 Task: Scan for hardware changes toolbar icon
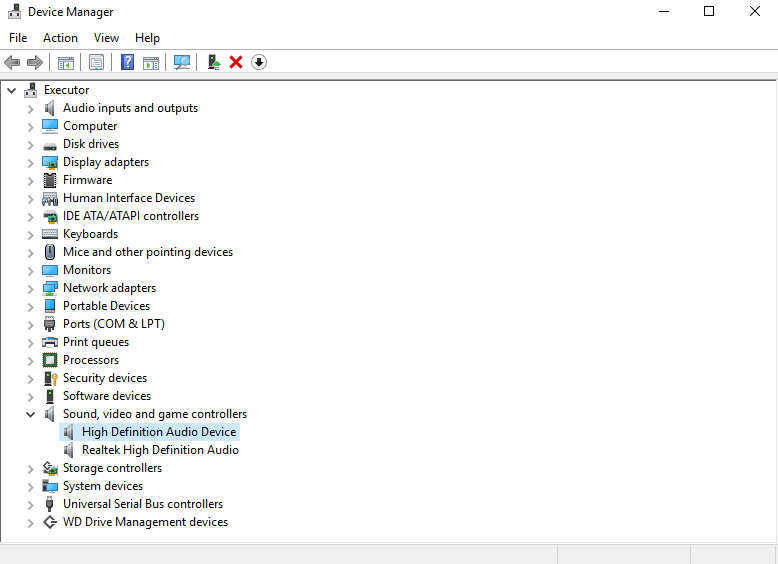tap(182, 63)
